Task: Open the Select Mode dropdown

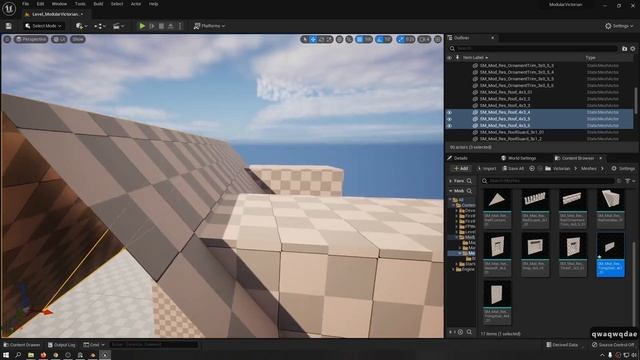Action: (43, 26)
